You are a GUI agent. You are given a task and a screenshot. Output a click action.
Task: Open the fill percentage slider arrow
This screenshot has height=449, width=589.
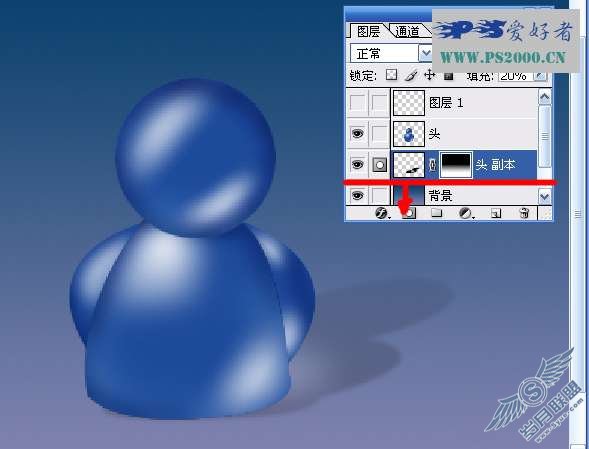point(540,76)
